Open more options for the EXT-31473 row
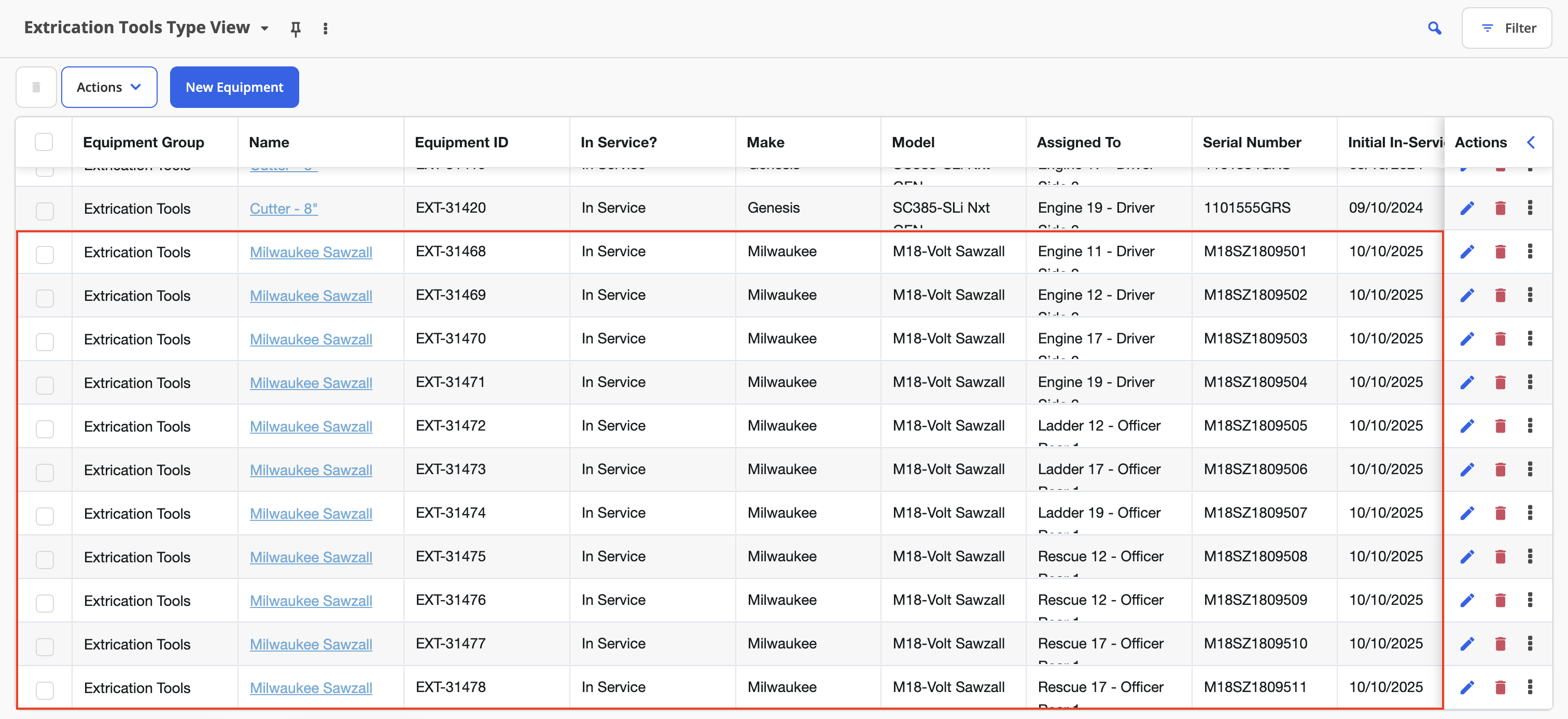The height and width of the screenshot is (719, 1568). click(1530, 469)
